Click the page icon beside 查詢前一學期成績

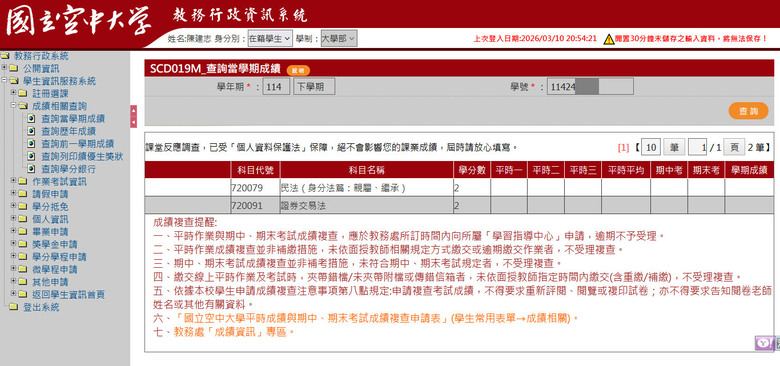[31, 144]
